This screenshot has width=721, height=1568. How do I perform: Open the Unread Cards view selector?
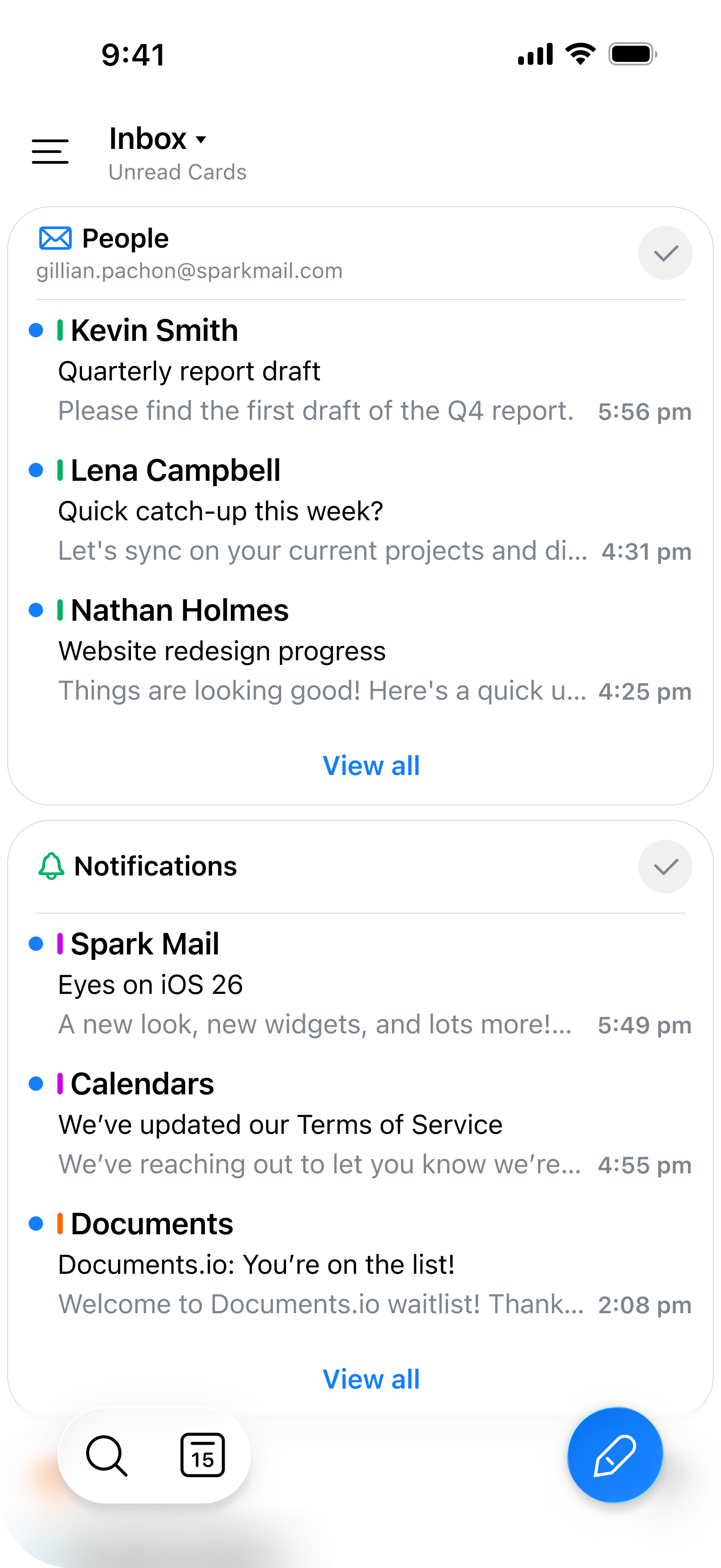tap(178, 172)
